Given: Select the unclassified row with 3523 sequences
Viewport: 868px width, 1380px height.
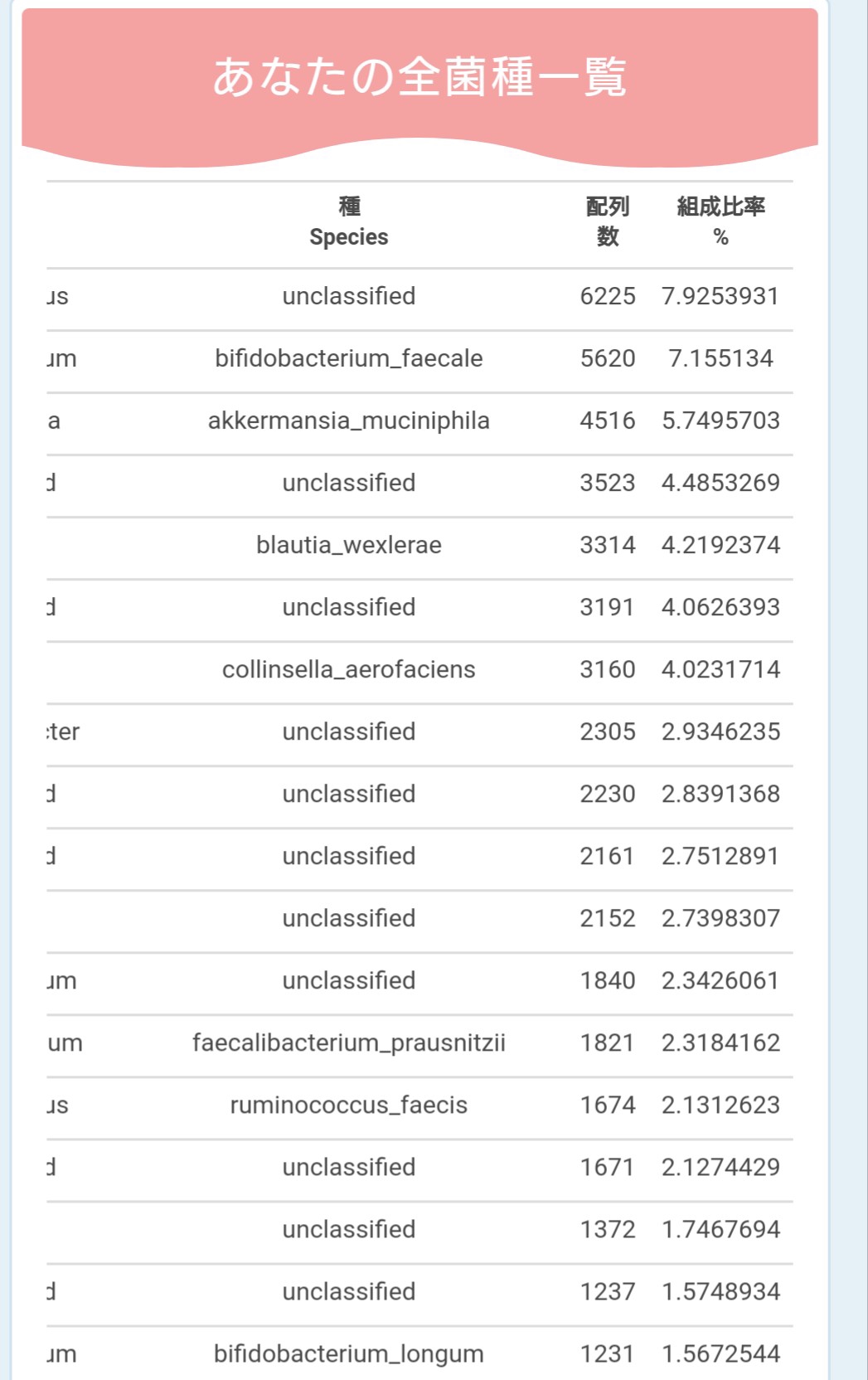Looking at the screenshot, I should (419, 483).
